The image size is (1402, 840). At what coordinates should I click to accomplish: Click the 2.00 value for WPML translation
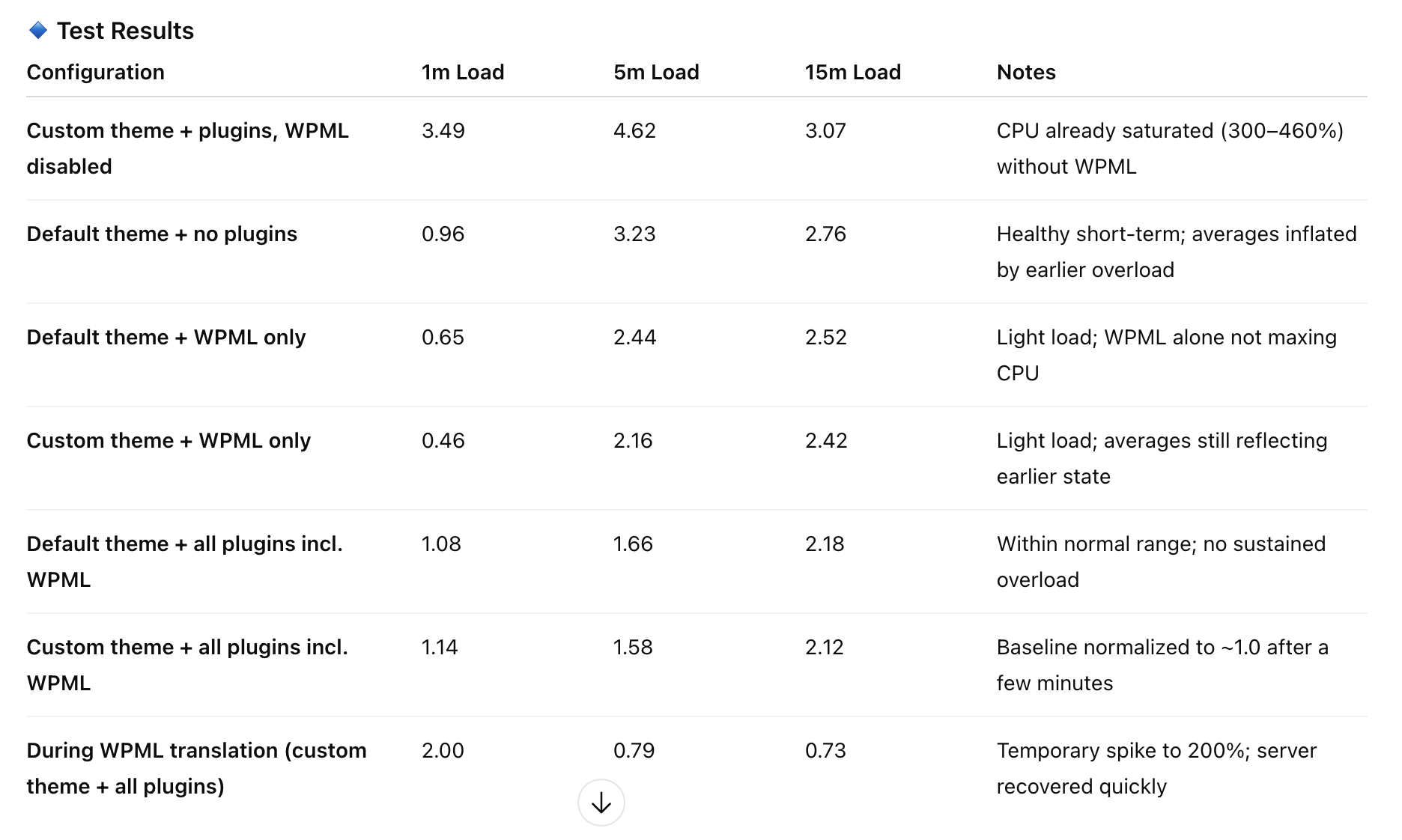(x=443, y=750)
